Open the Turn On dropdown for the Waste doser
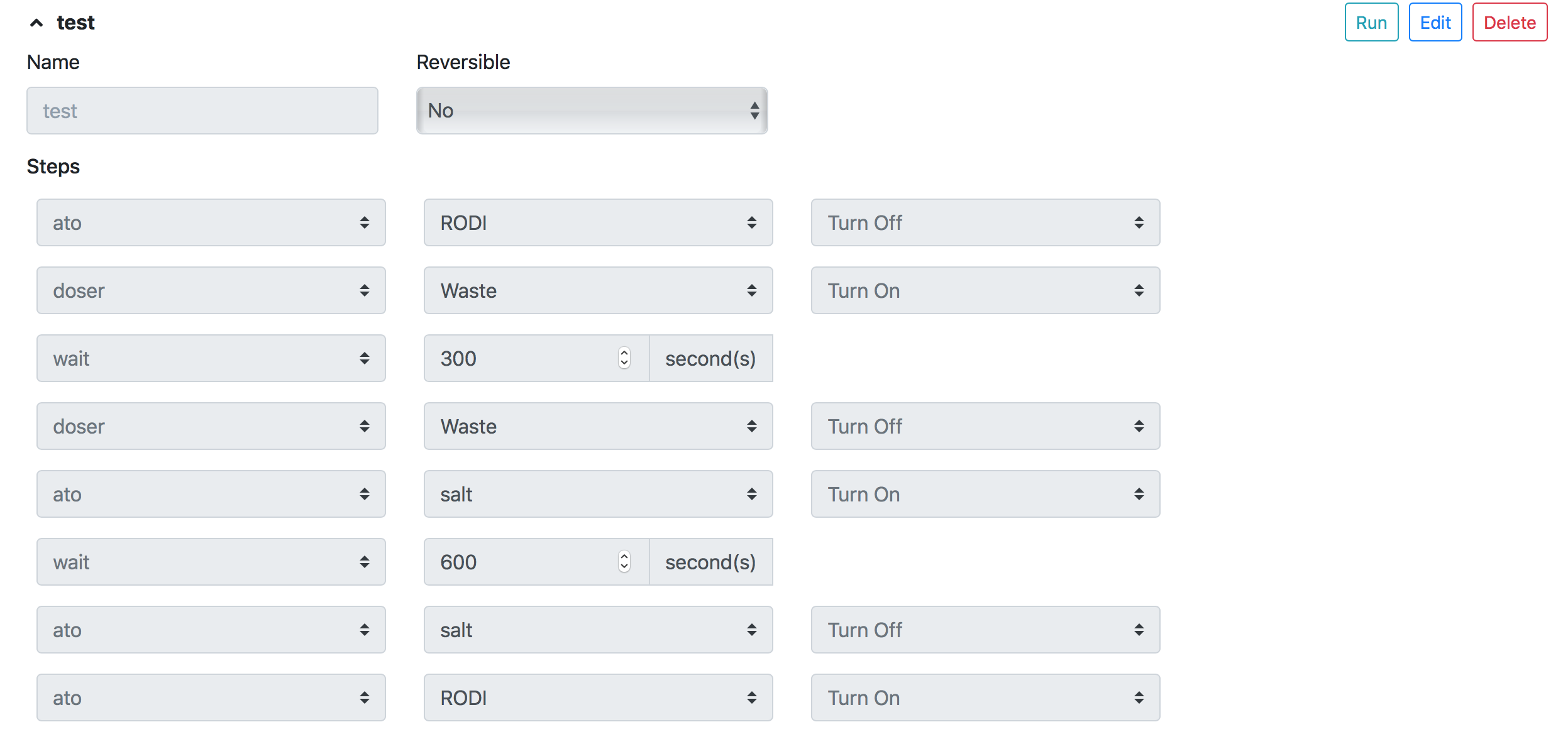This screenshot has width=1568, height=744. [x=985, y=290]
